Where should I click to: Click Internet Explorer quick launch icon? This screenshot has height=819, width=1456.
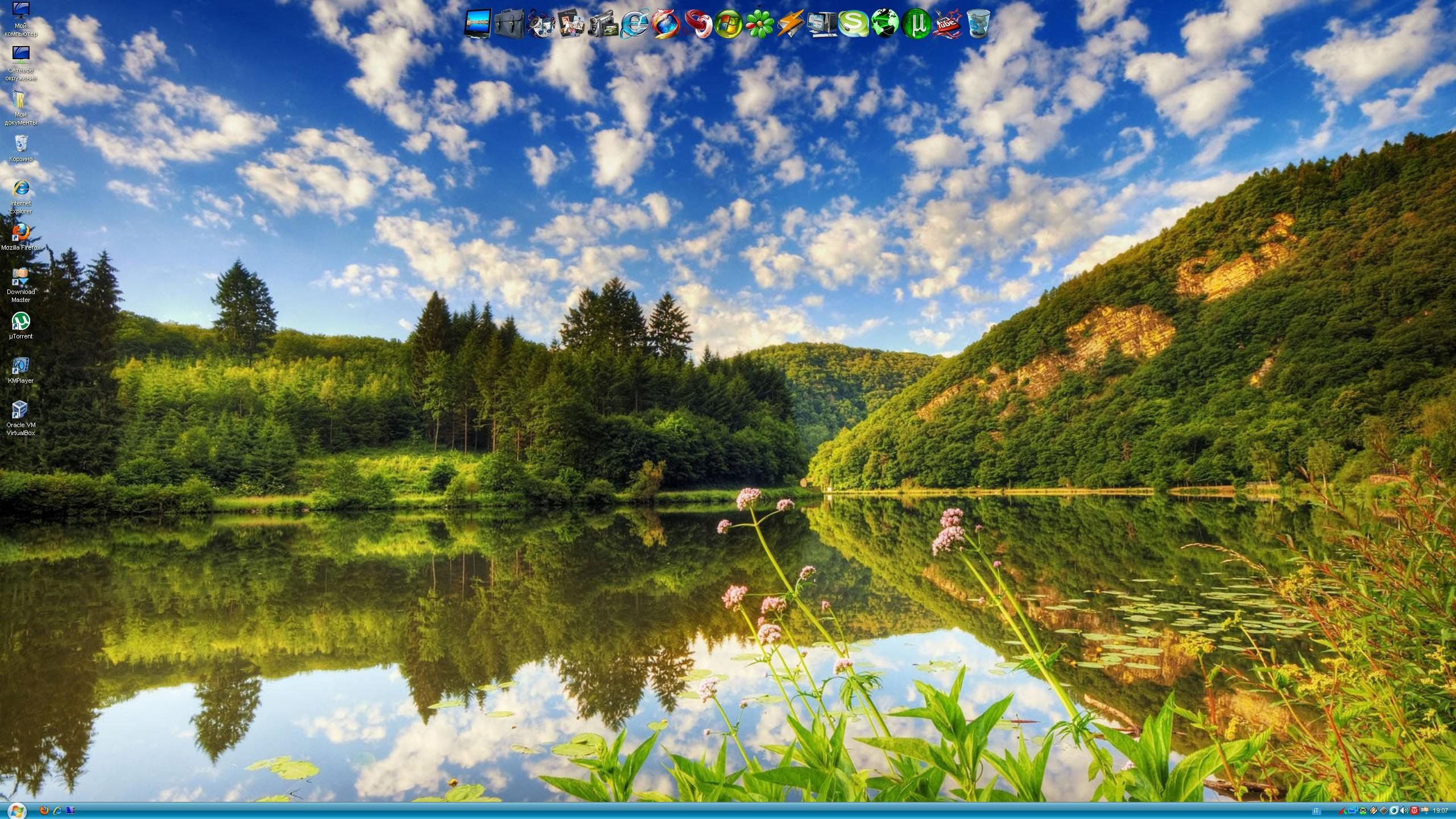(57, 810)
